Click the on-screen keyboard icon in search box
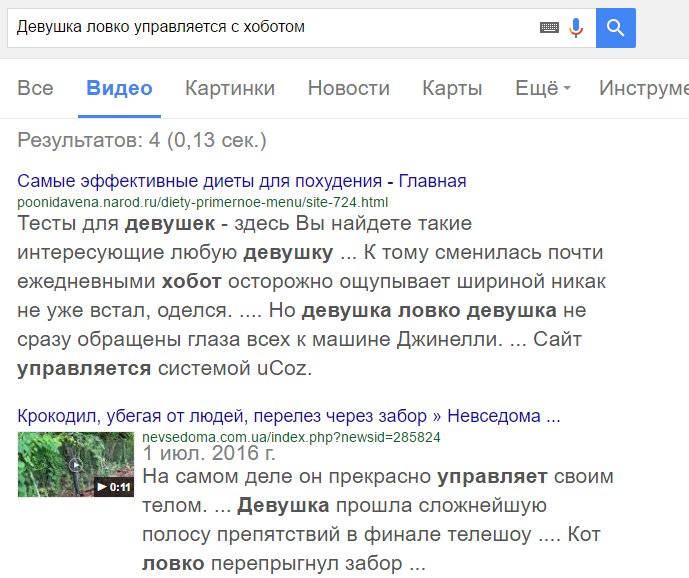Viewport: 689px width, 578px height. pyautogui.click(x=549, y=28)
